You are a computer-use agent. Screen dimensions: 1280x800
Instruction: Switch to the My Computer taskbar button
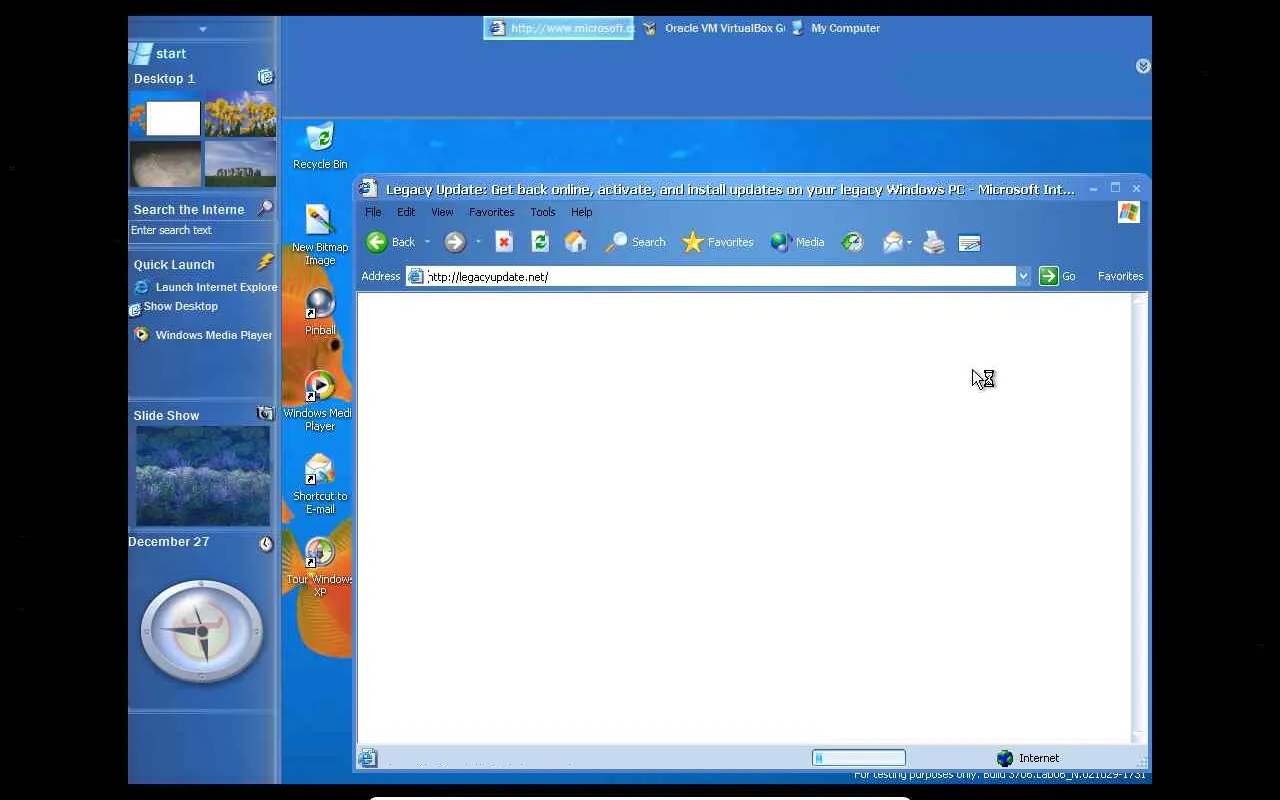click(835, 28)
